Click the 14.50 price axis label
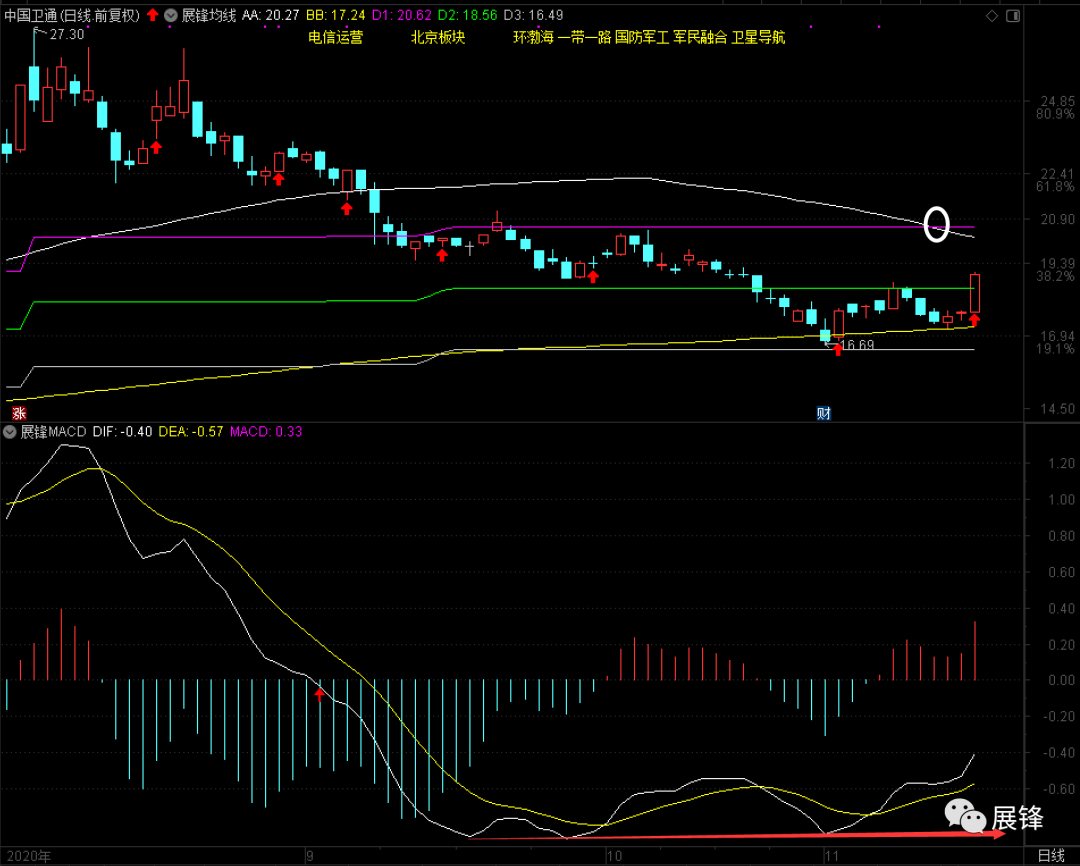 [1057, 409]
